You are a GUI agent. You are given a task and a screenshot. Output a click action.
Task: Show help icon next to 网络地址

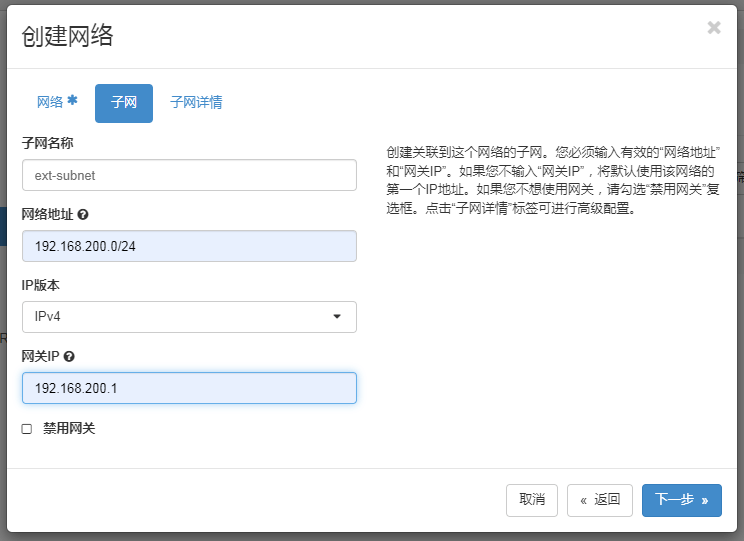click(x=83, y=215)
